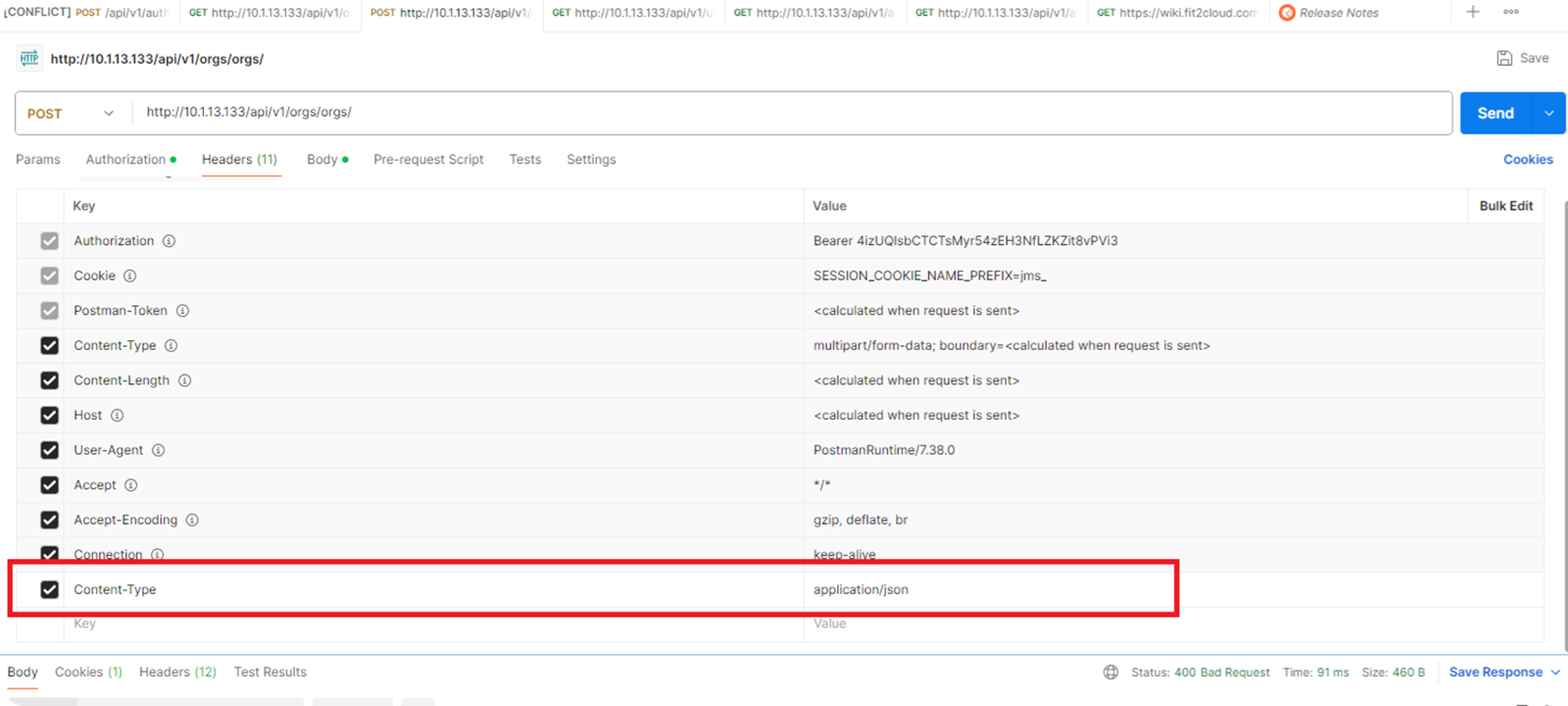Open the request Settings tab
The height and width of the screenshot is (706, 1568).
point(591,160)
